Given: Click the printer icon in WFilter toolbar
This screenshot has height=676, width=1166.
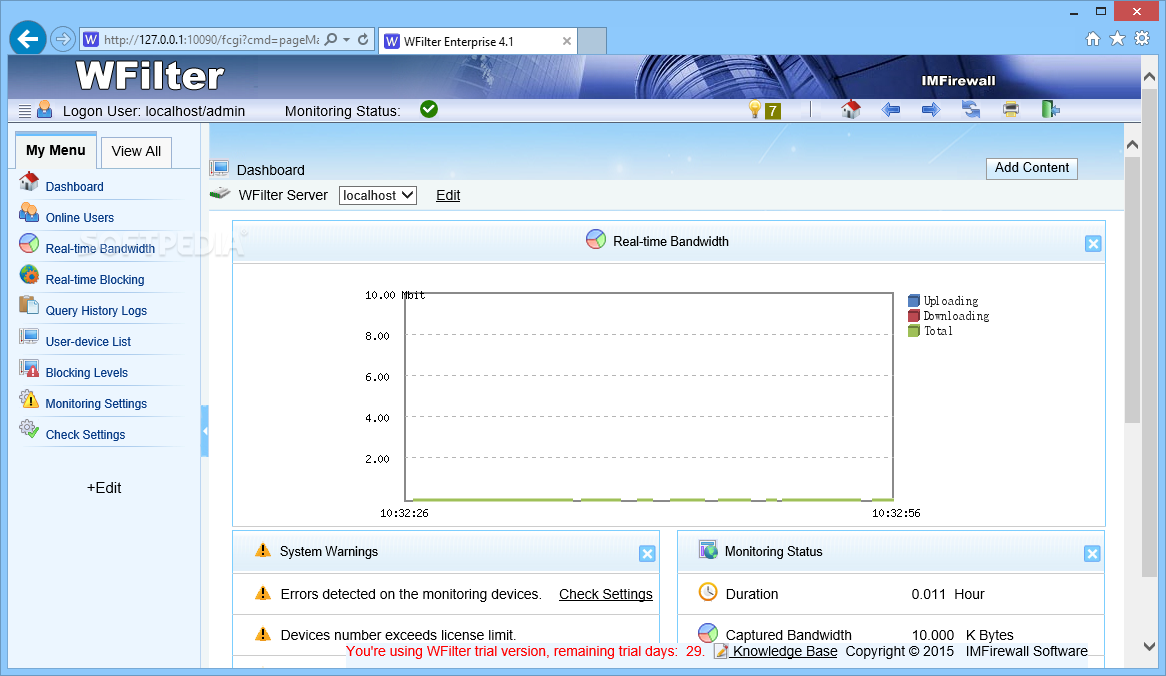Looking at the screenshot, I should point(1011,110).
